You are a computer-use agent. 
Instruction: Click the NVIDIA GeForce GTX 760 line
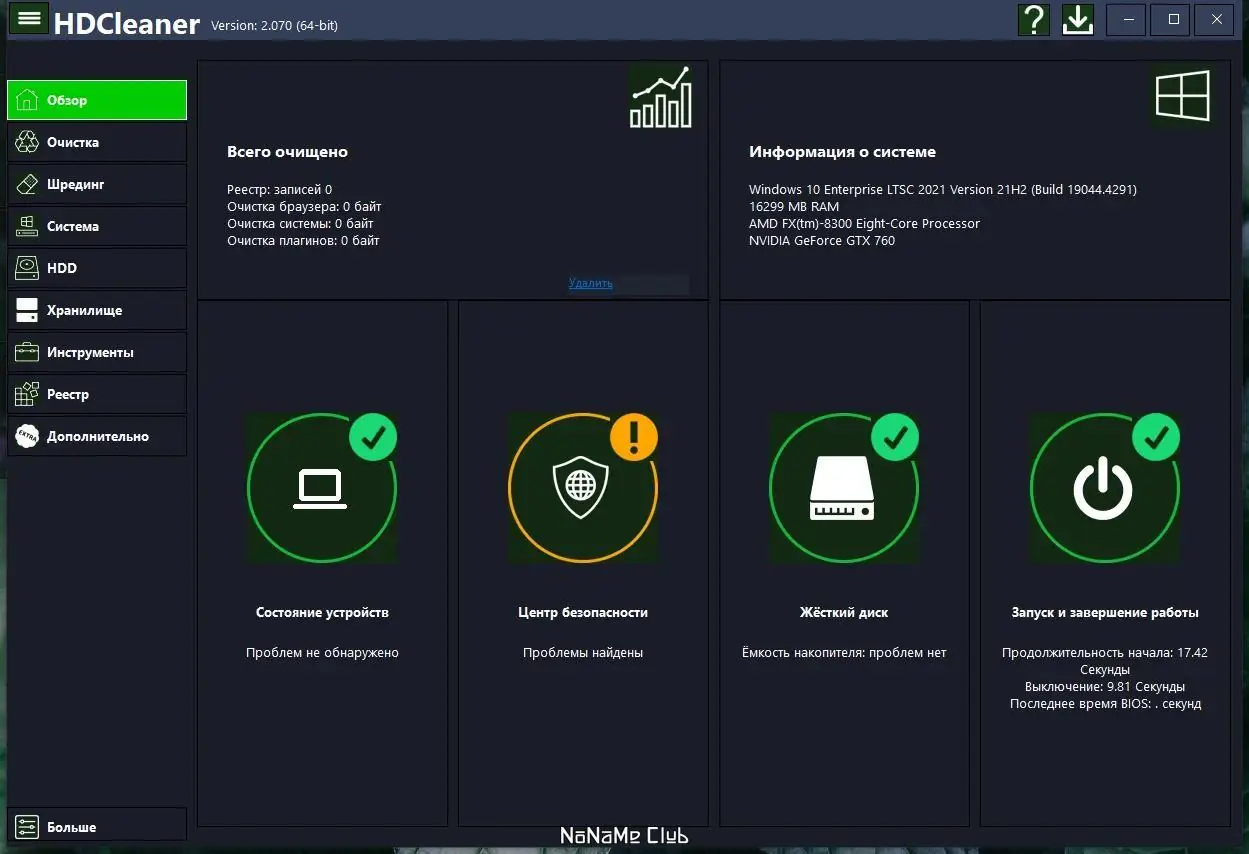tap(822, 240)
